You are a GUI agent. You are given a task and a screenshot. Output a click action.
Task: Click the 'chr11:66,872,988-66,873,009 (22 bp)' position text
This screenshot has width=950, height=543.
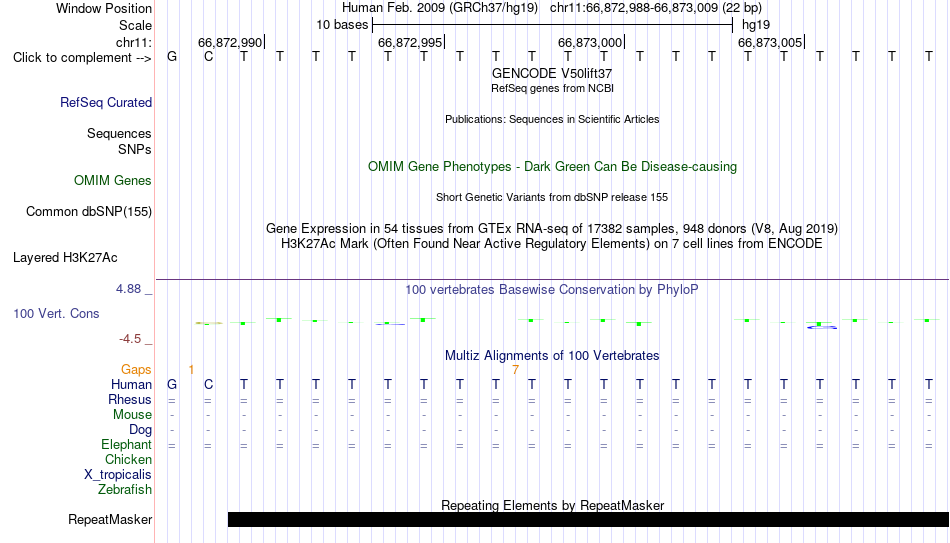click(x=656, y=8)
